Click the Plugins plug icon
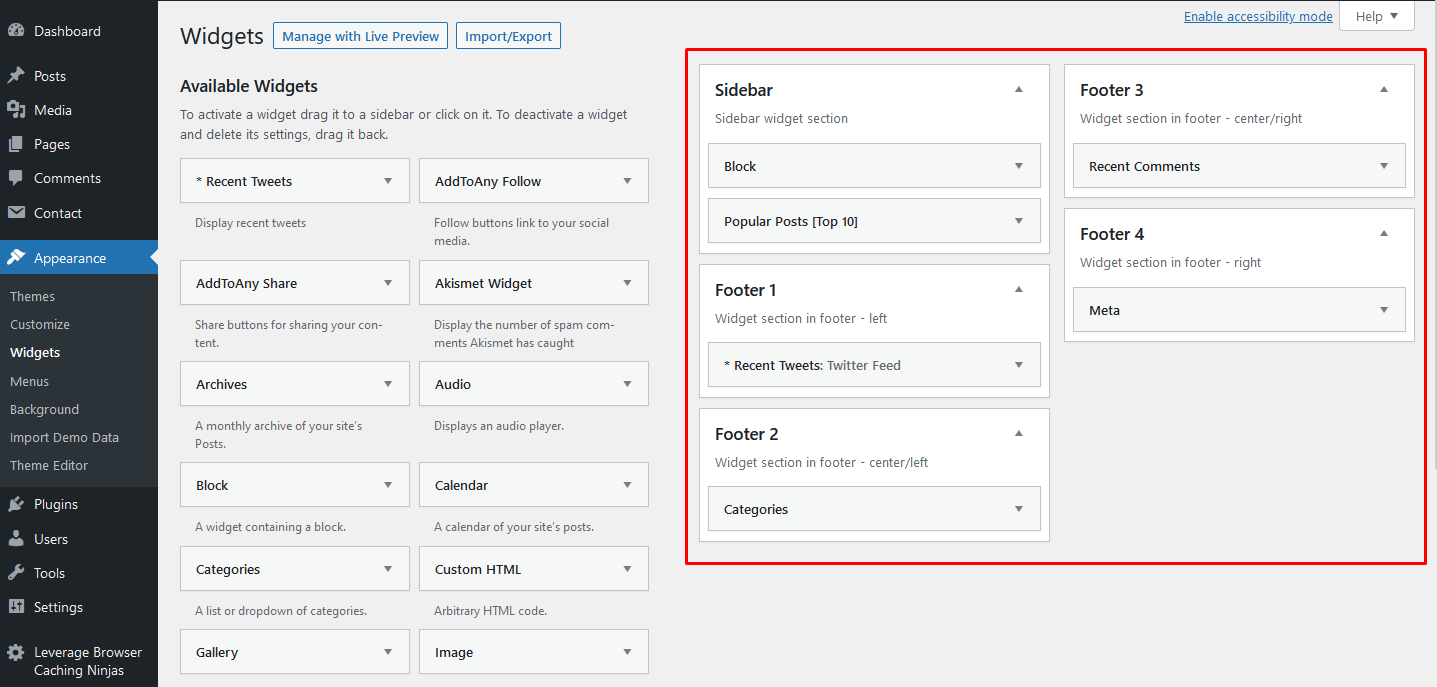 [x=16, y=505]
